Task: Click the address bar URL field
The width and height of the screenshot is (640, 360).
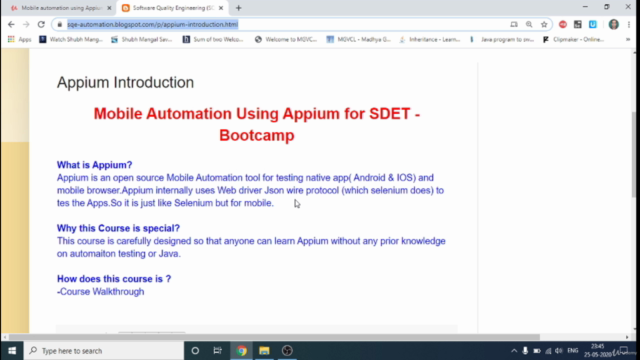Action: tap(286, 24)
